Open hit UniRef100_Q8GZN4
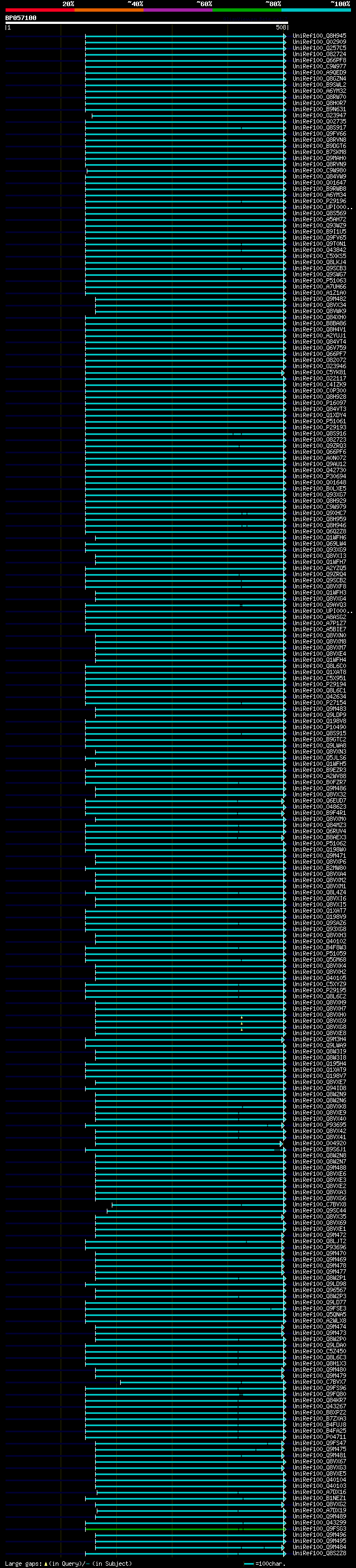This screenshot has height=1568, width=356. [x=319, y=78]
